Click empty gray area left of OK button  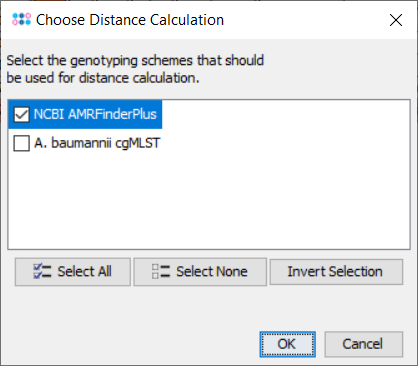coord(133,343)
